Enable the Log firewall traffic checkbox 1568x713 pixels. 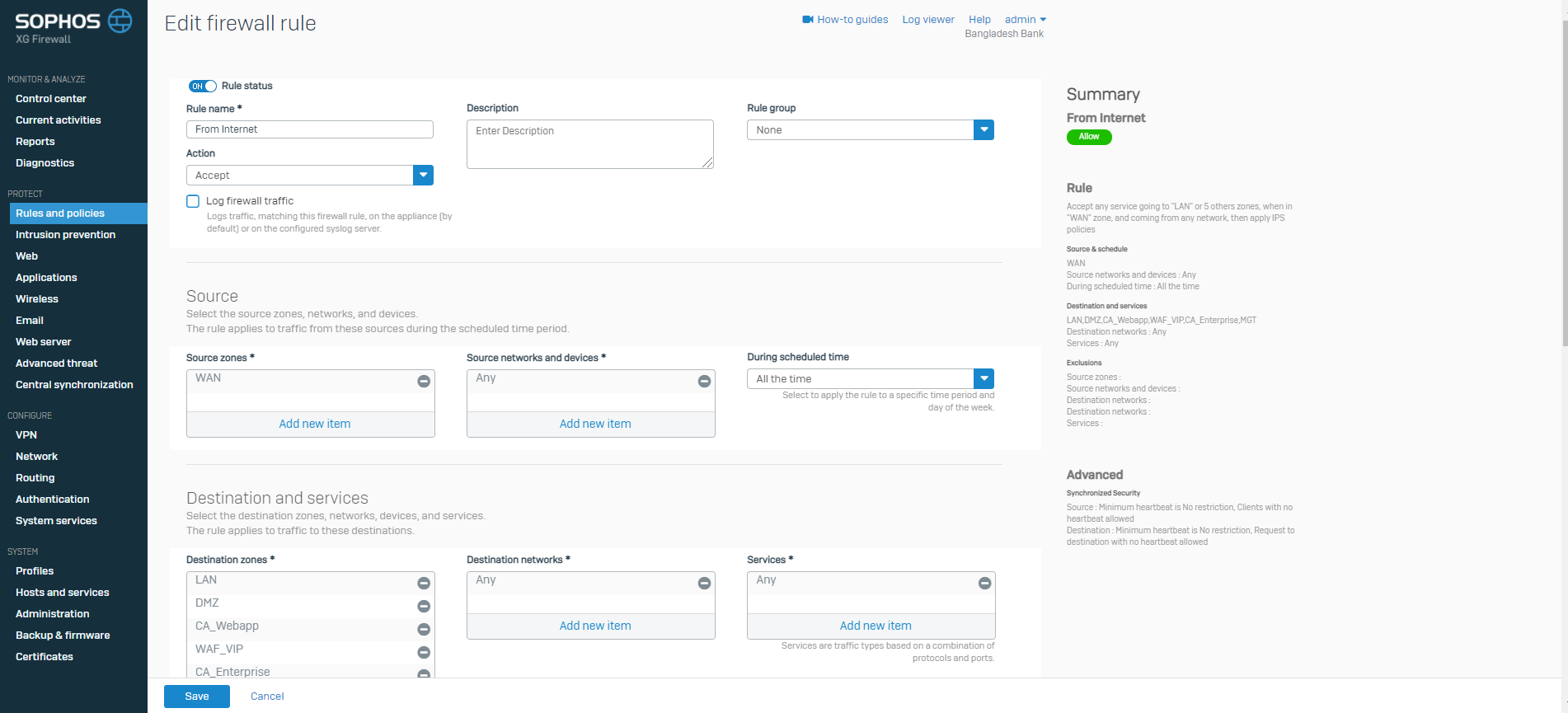193,201
